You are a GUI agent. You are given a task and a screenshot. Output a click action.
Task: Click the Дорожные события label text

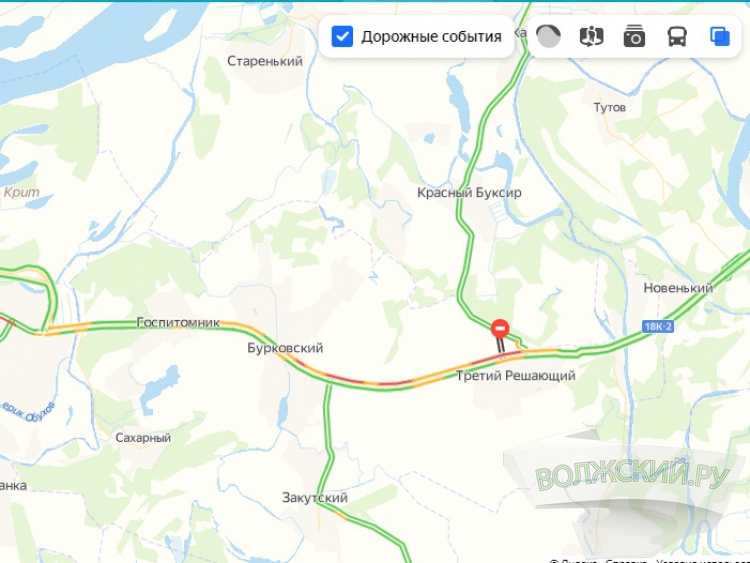(431, 37)
